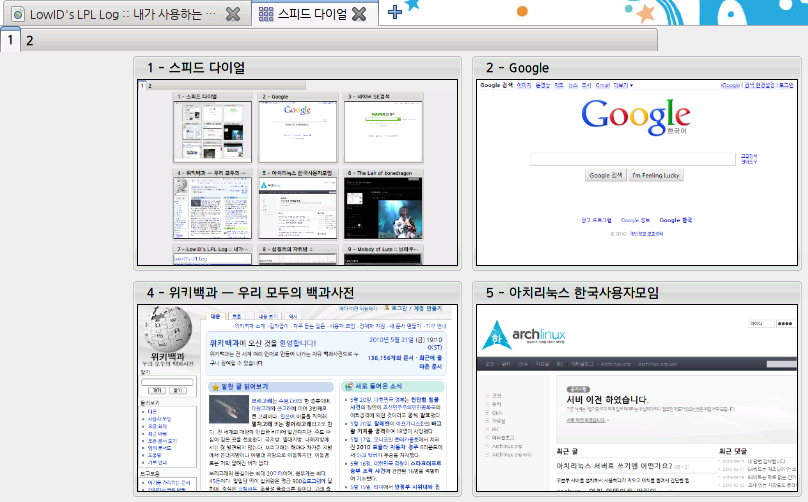This screenshot has height=502, width=808.
Task: Click the LowID's LPL Log tab favicon
Action: click(18, 14)
